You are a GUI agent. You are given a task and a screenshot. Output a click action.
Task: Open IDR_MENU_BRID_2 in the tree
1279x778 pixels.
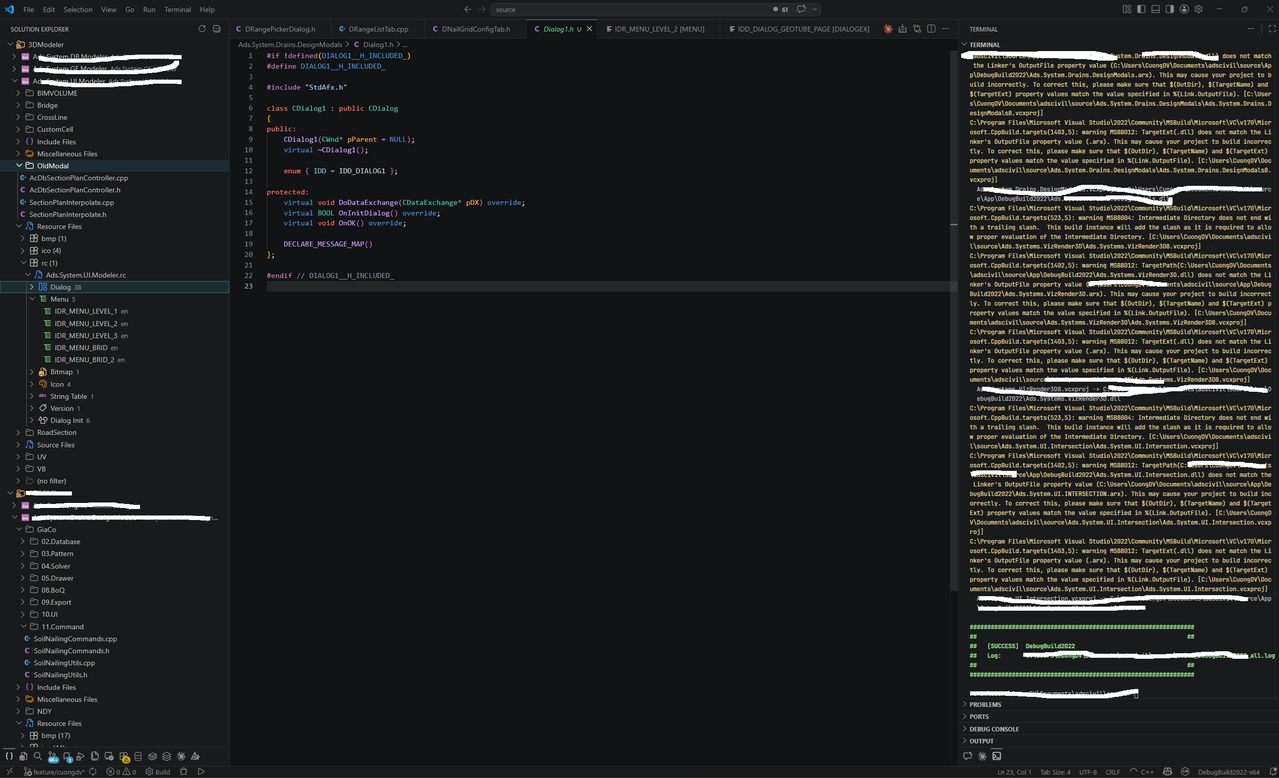(x=85, y=359)
